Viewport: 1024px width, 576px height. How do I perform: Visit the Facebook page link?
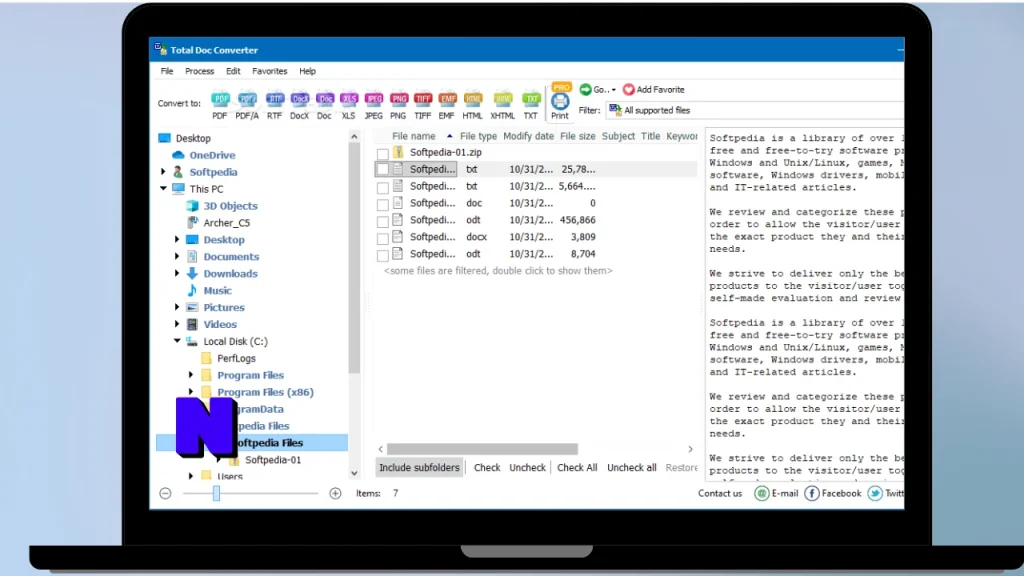click(833, 493)
